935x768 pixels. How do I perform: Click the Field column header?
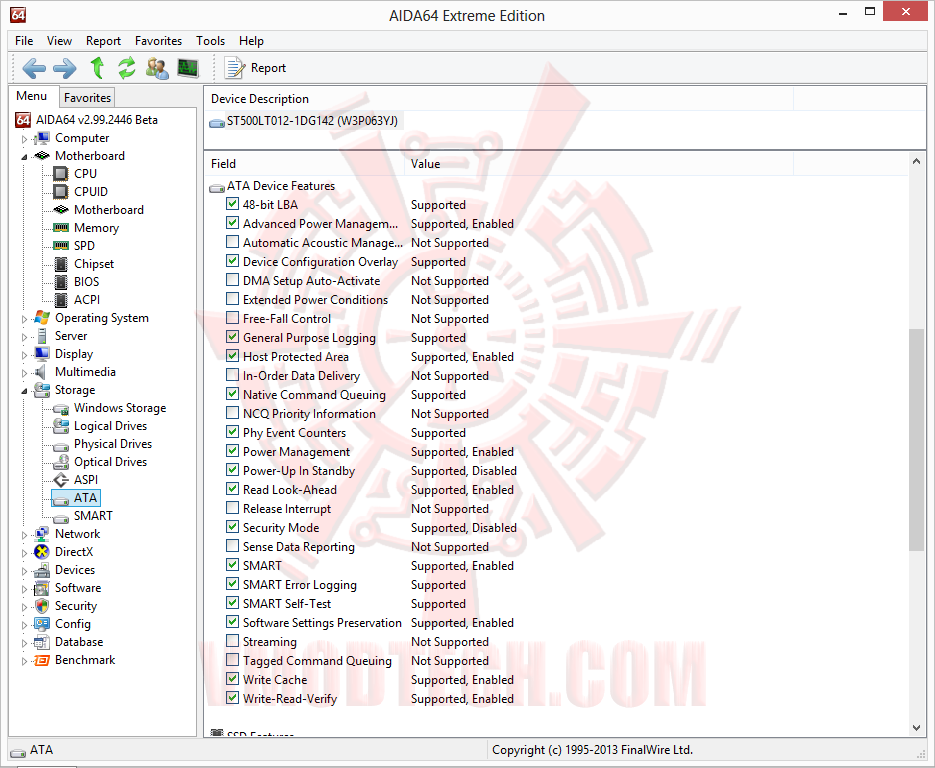304,164
